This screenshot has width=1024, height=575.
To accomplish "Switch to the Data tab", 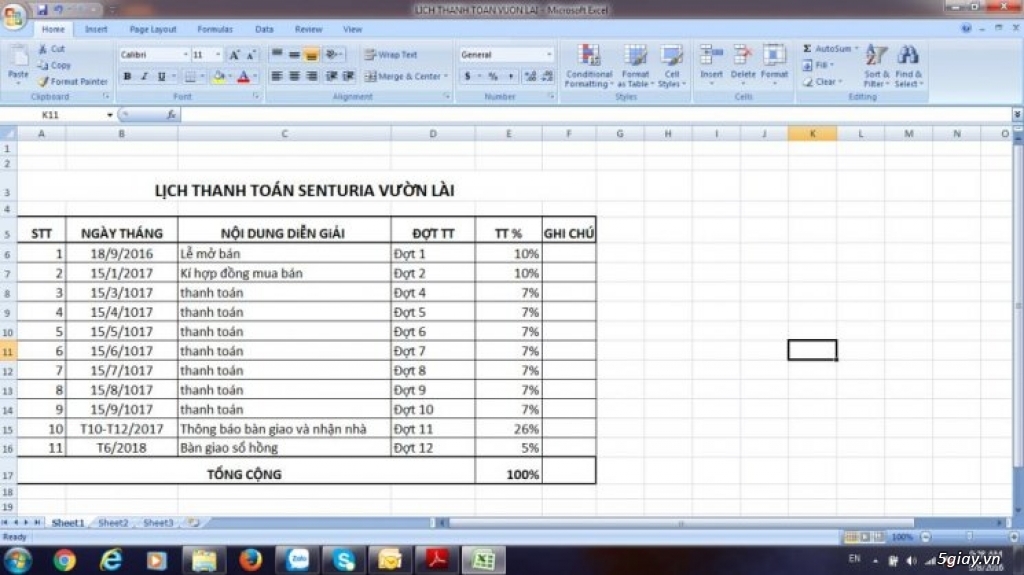I will coord(264,29).
